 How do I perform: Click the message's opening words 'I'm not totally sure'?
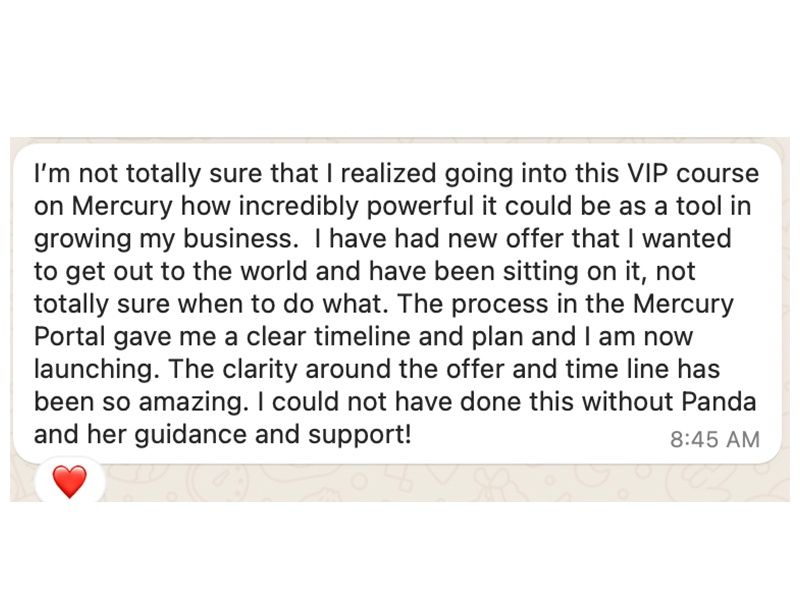[121, 174]
